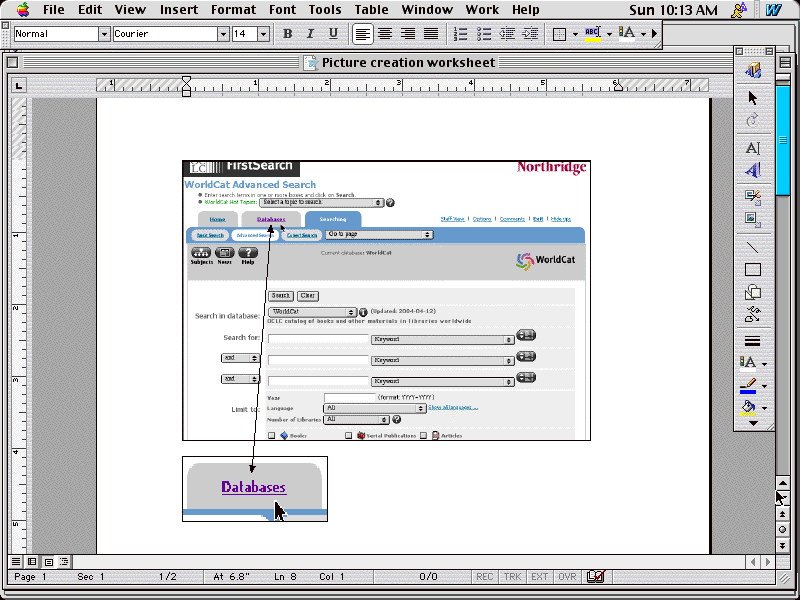Choose the Free Rotate tool
The height and width of the screenshot is (600, 800).
pyautogui.click(x=753, y=120)
